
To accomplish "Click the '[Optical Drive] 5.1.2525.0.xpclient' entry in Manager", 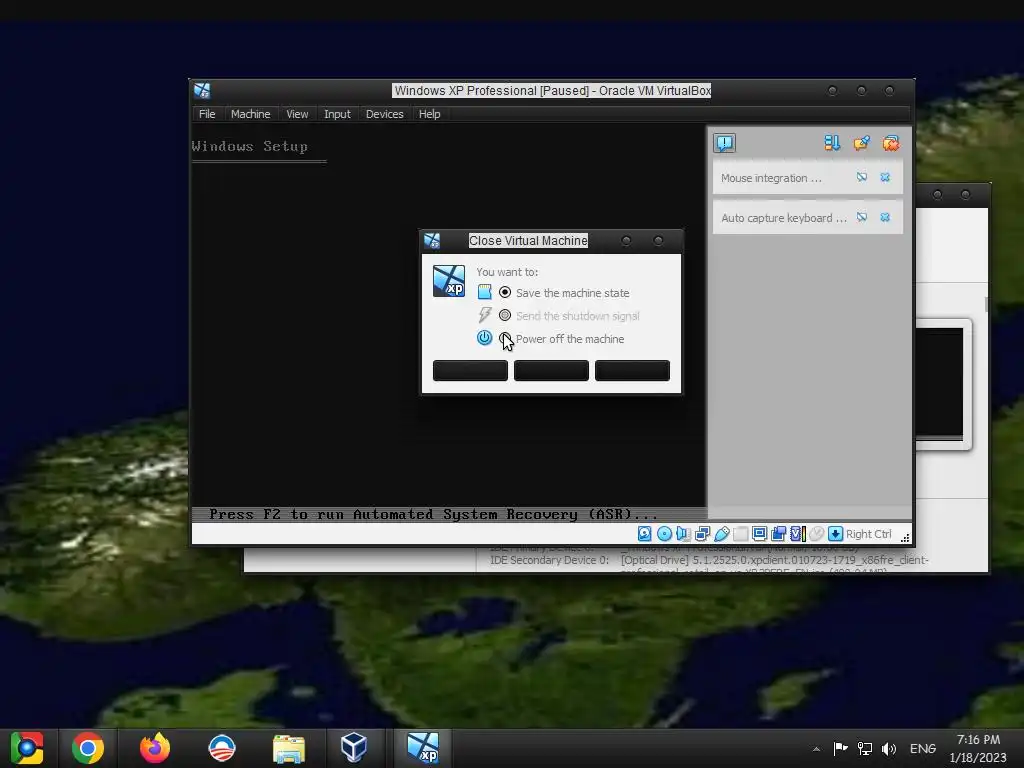I will pyautogui.click(x=775, y=560).
